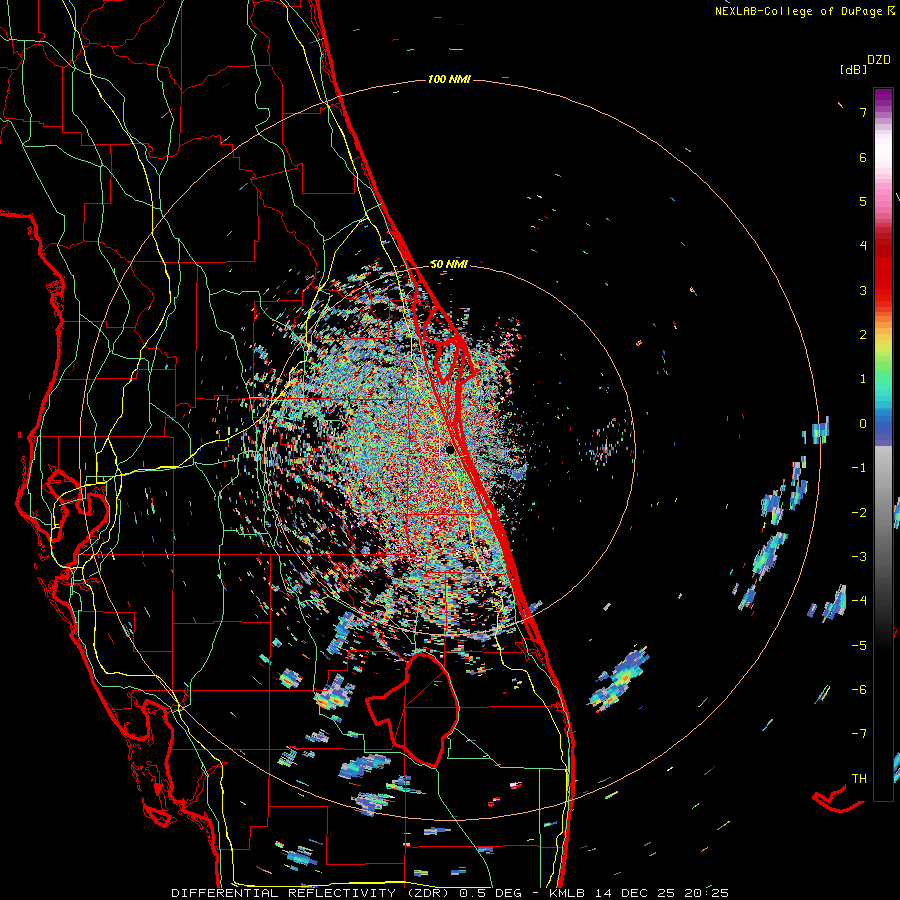Image resolution: width=900 pixels, height=900 pixels.
Task: Click the TH label on color scale
Action: click(859, 779)
